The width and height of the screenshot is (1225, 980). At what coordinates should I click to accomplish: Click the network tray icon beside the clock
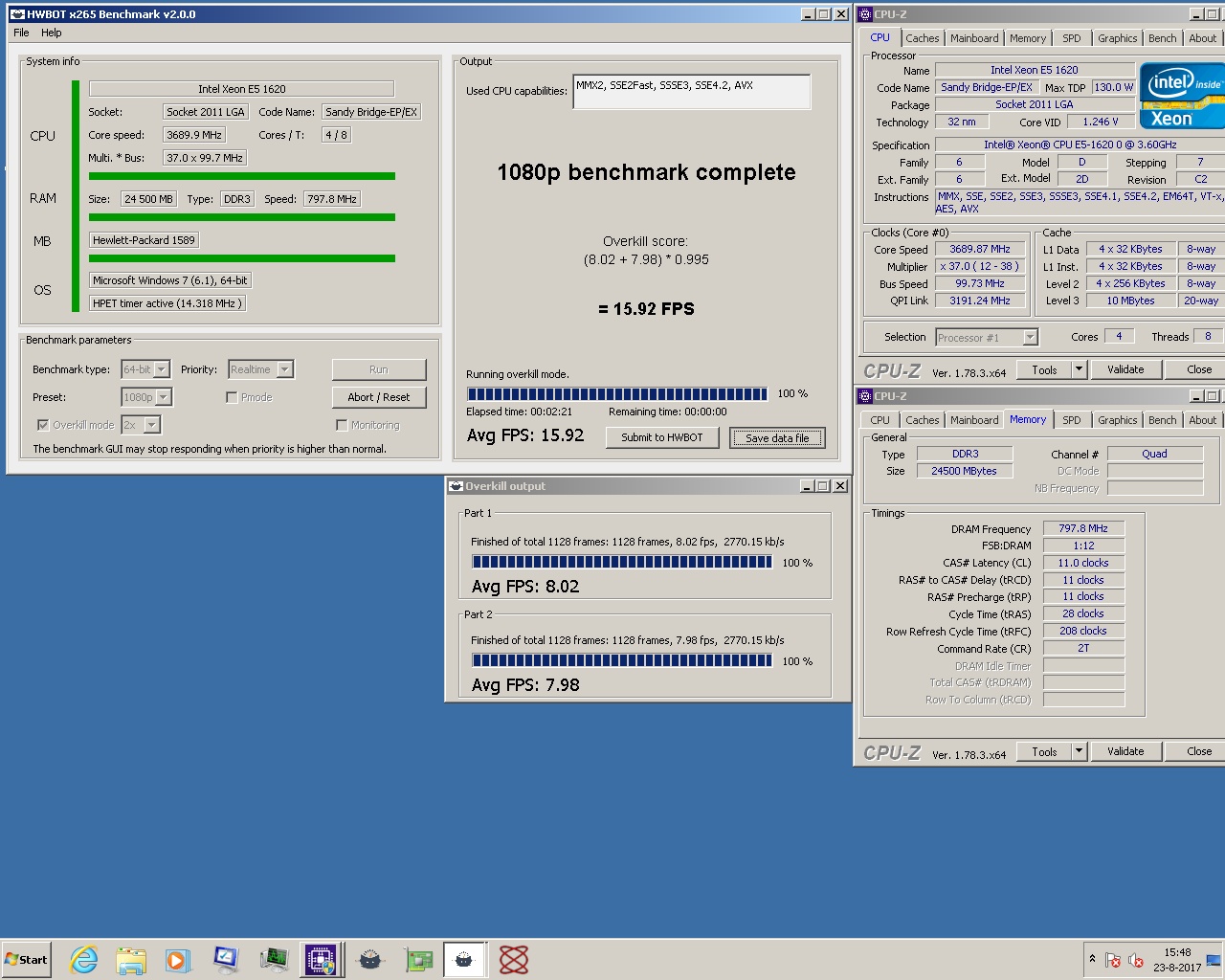(x=1214, y=960)
